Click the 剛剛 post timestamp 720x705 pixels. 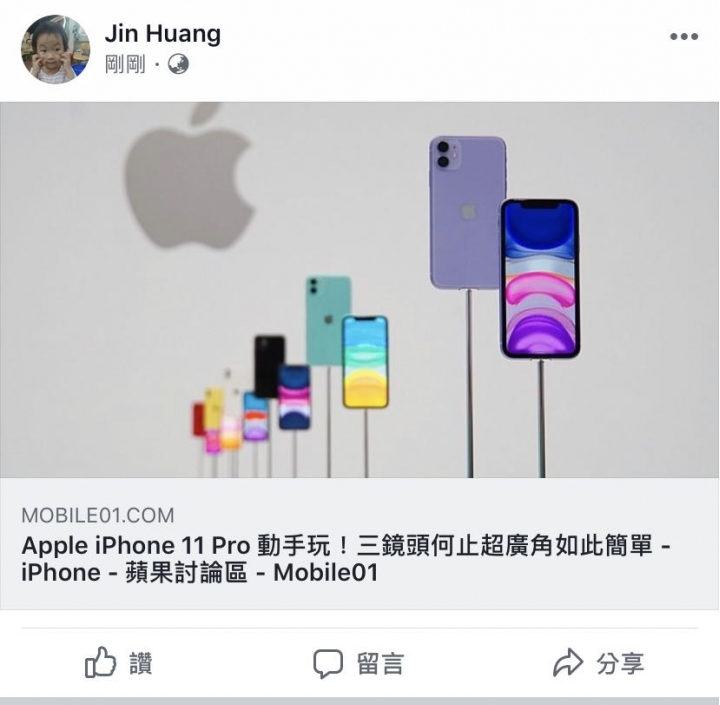125,64
